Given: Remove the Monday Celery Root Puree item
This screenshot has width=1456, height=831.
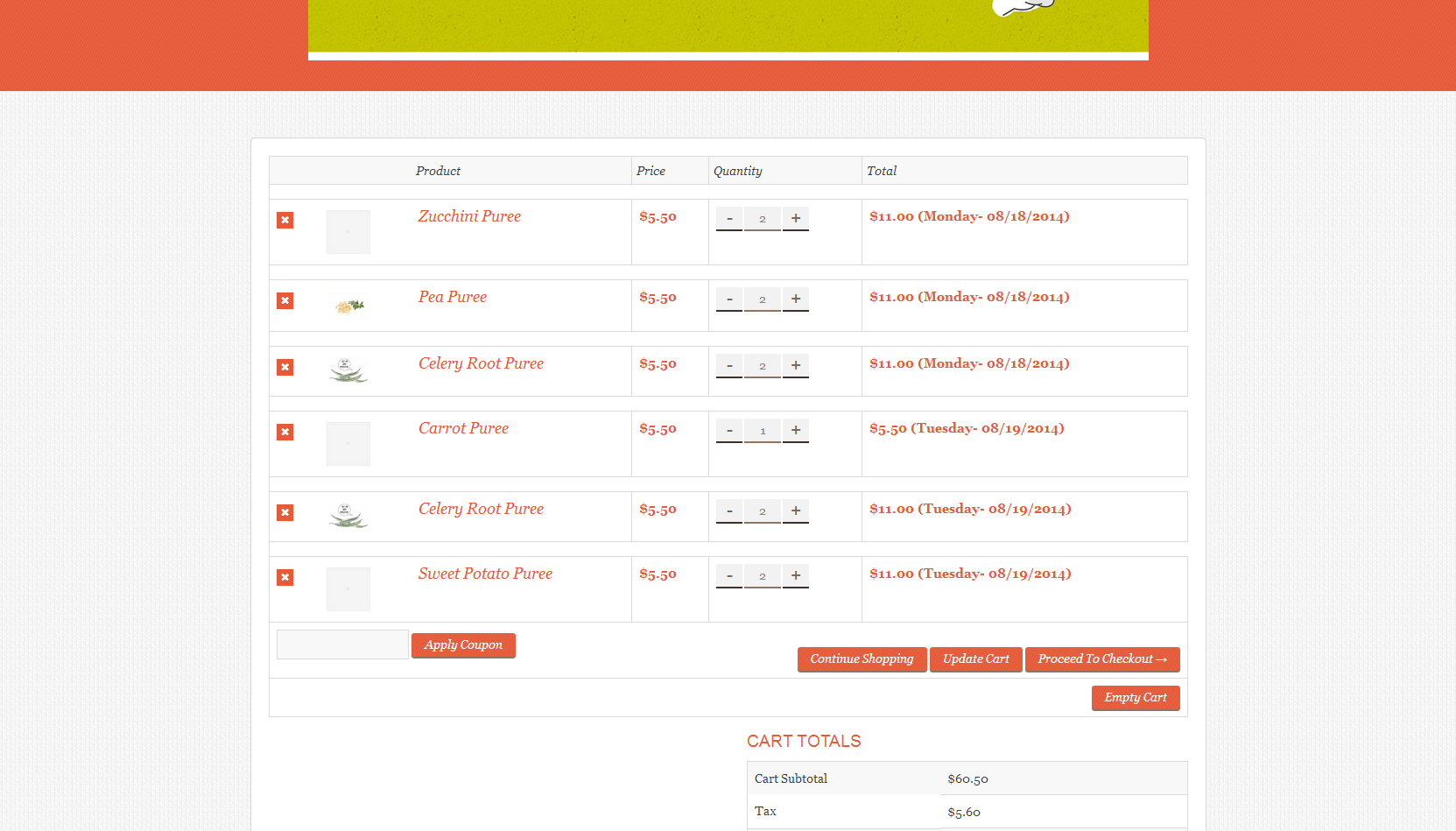Looking at the screenshot, I should (285, 367).
